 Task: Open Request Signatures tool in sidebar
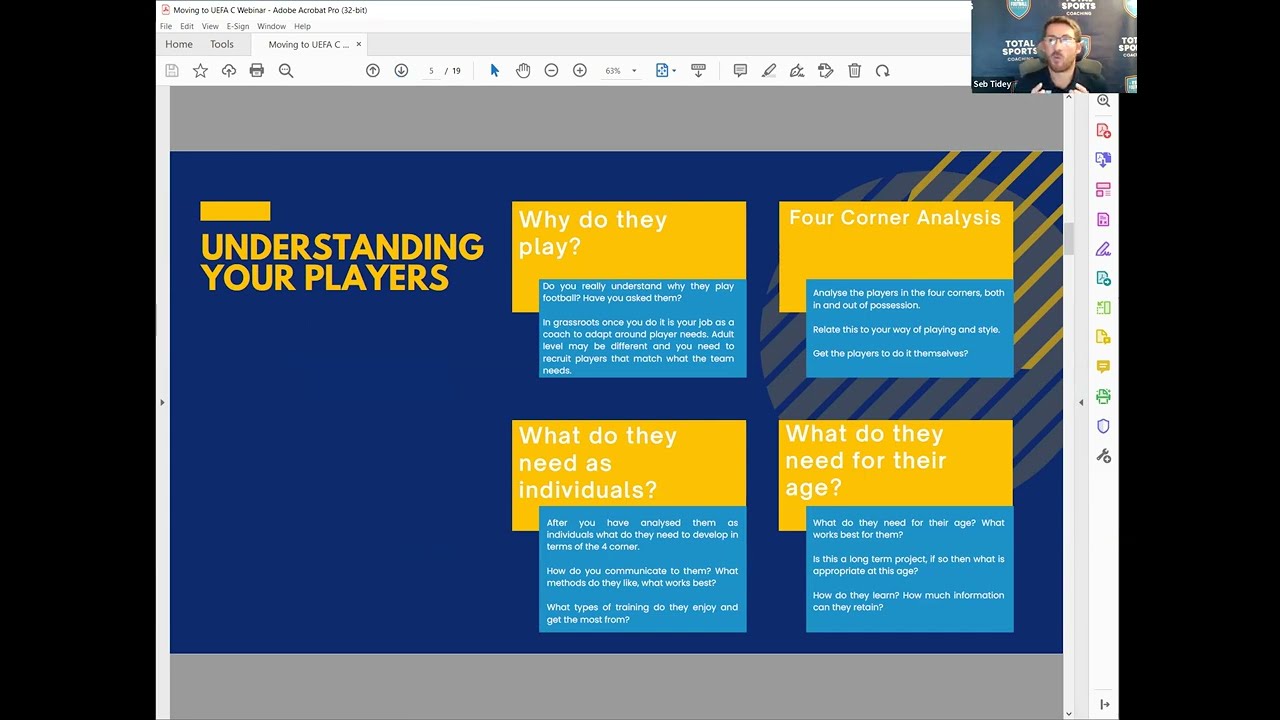tap(1104, 278)
